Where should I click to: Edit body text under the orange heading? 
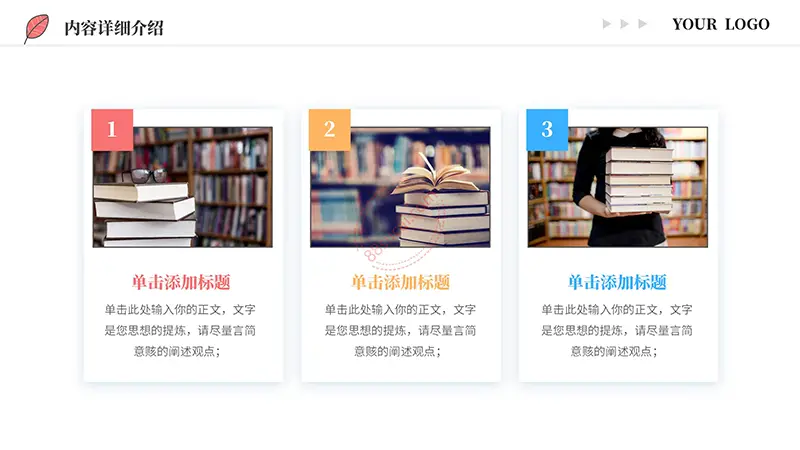pyautogui.click(x=400, y=331)
